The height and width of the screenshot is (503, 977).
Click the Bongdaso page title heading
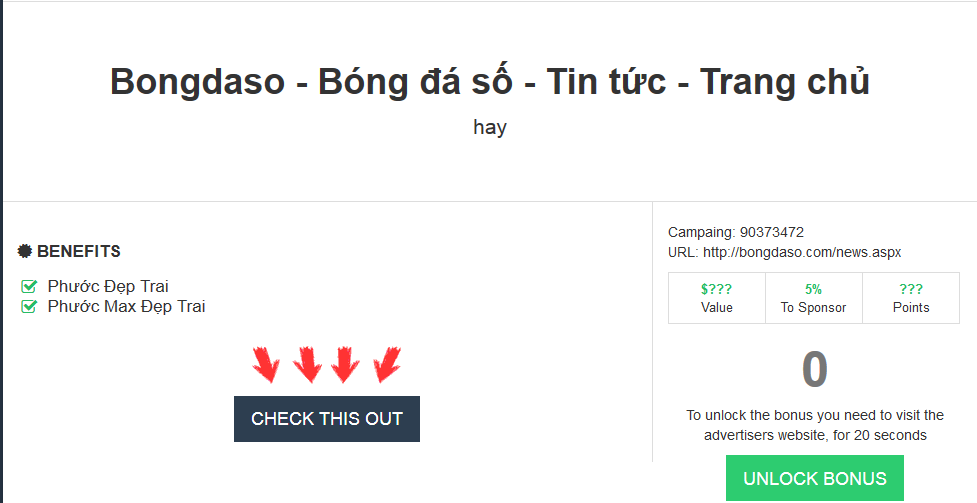(489, 82)
